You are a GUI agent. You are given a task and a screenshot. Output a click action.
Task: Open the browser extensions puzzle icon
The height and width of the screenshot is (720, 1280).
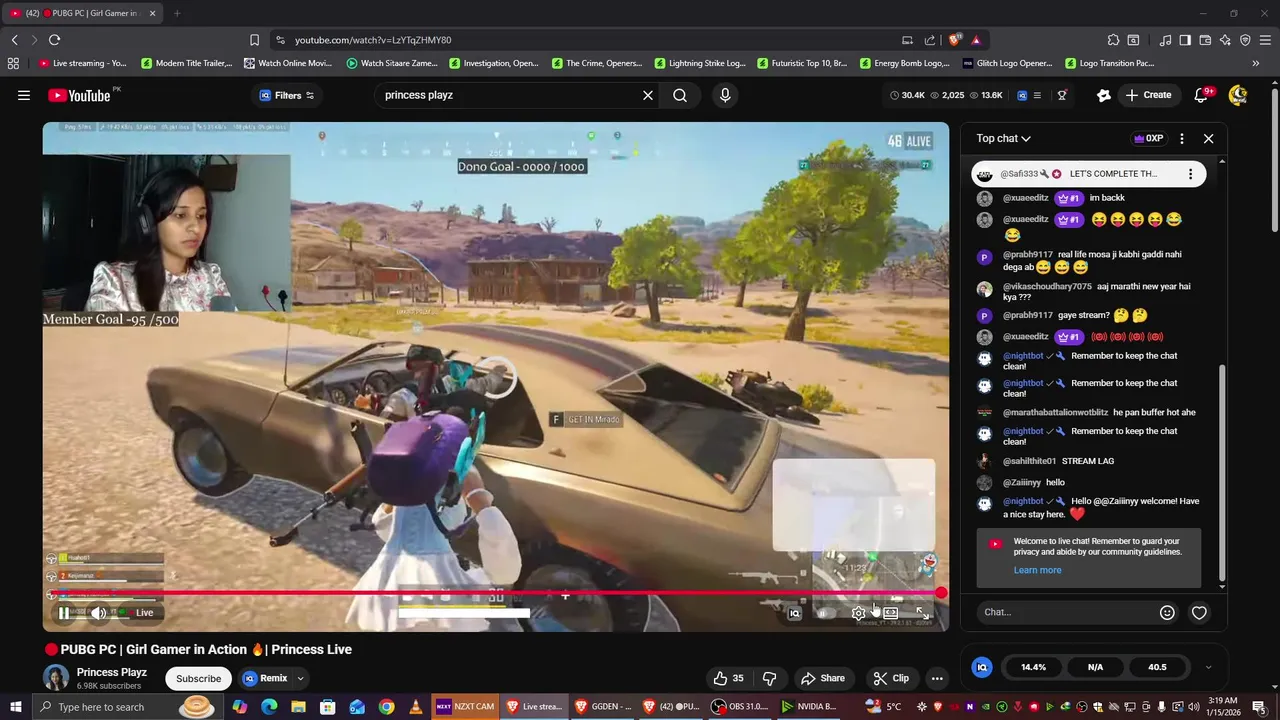point(1113,40)
